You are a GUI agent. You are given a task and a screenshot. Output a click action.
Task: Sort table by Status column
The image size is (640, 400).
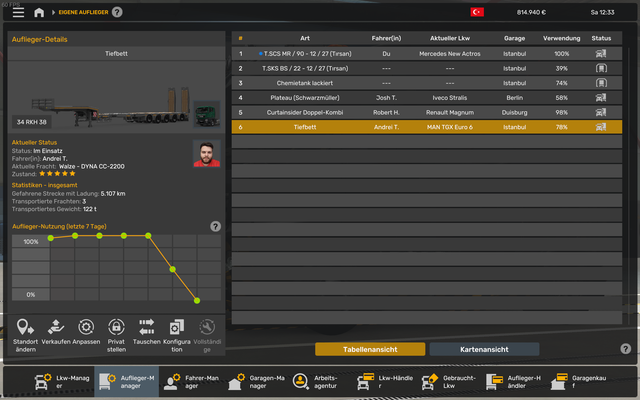coord(601,38)
